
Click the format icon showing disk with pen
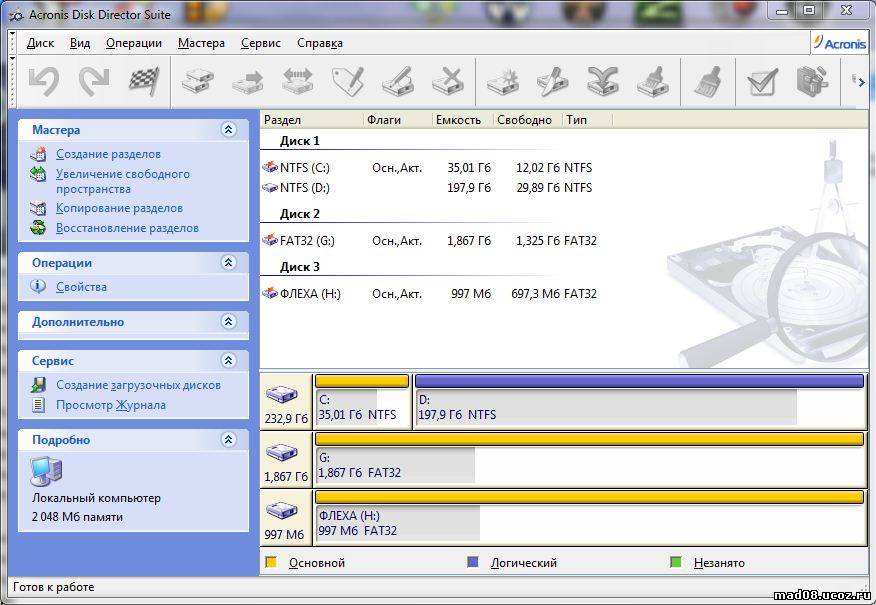[x=398, y=82]
